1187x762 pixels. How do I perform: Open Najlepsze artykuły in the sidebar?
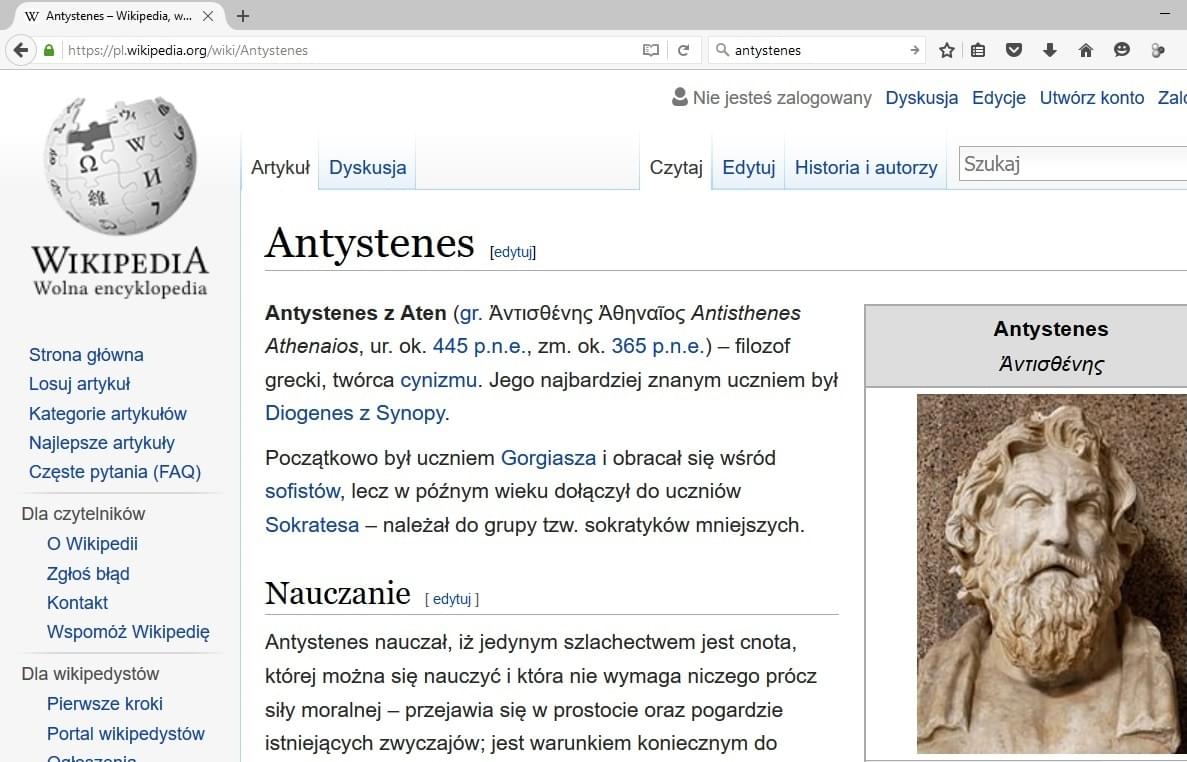point(101,443)
